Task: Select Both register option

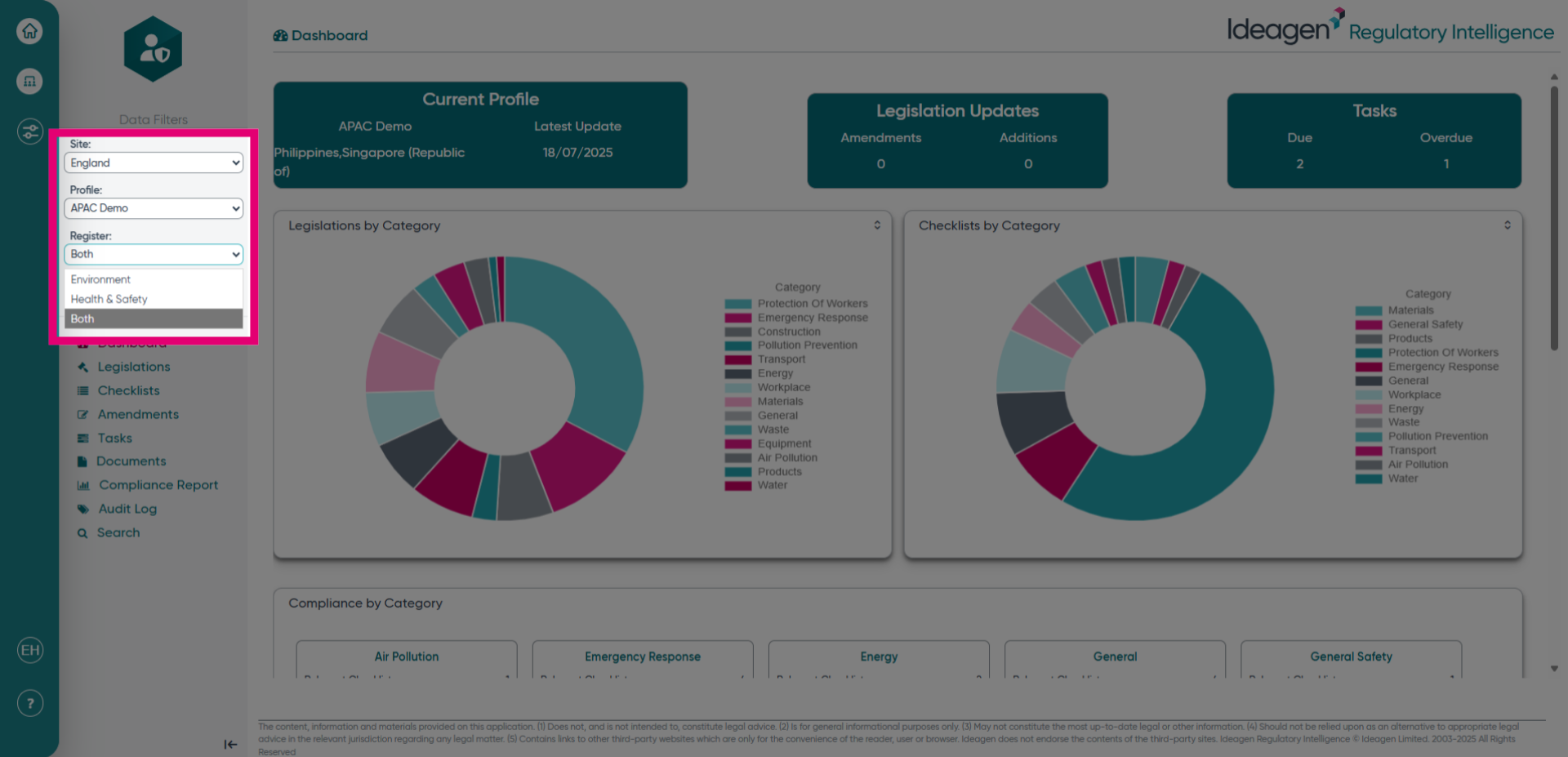Action: click(154, 318)
